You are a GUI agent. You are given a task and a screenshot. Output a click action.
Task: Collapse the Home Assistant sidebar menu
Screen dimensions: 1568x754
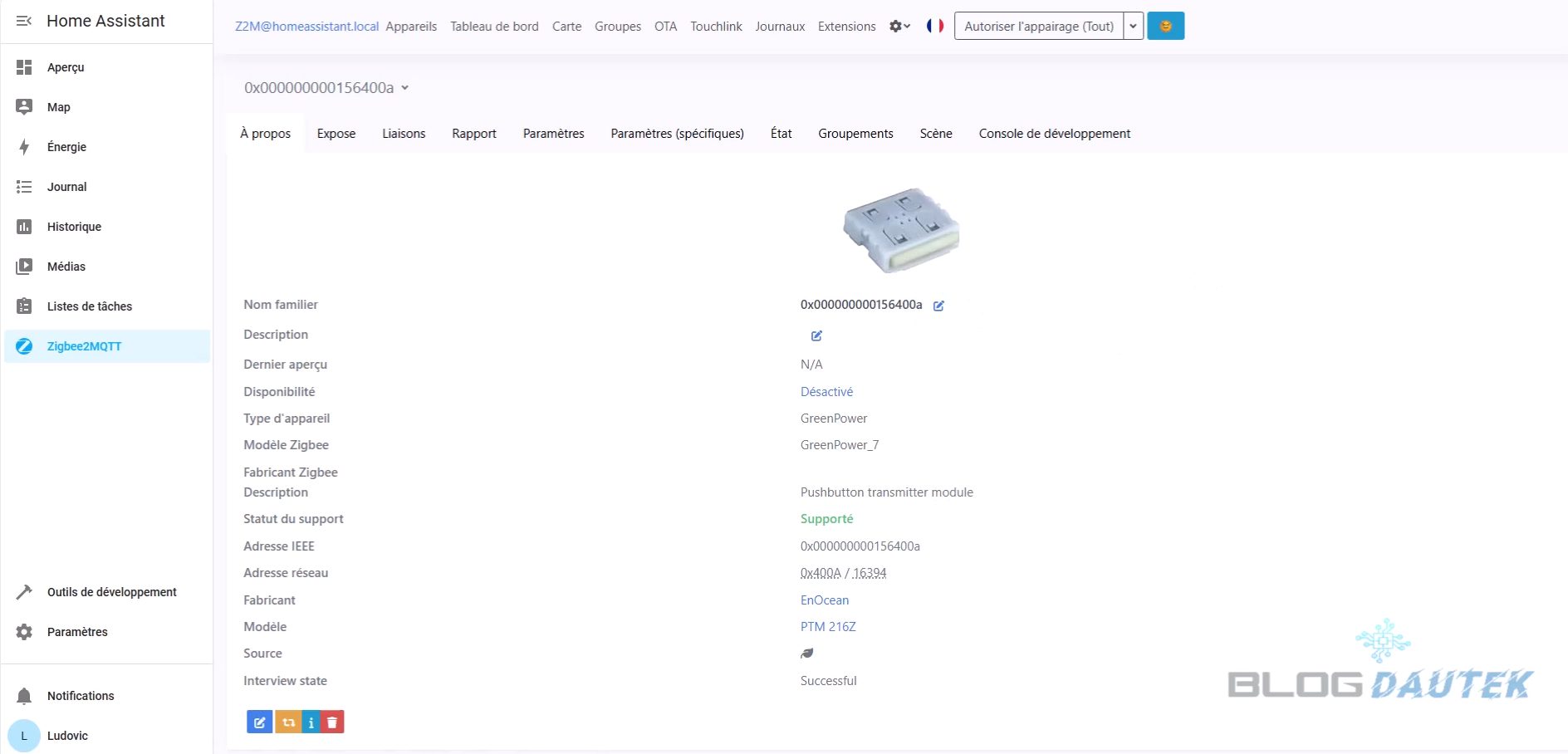tap(24, 21)
